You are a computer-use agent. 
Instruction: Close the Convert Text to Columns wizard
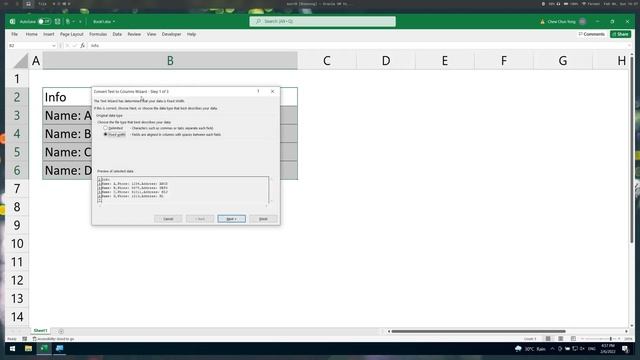tap(273, 91)
